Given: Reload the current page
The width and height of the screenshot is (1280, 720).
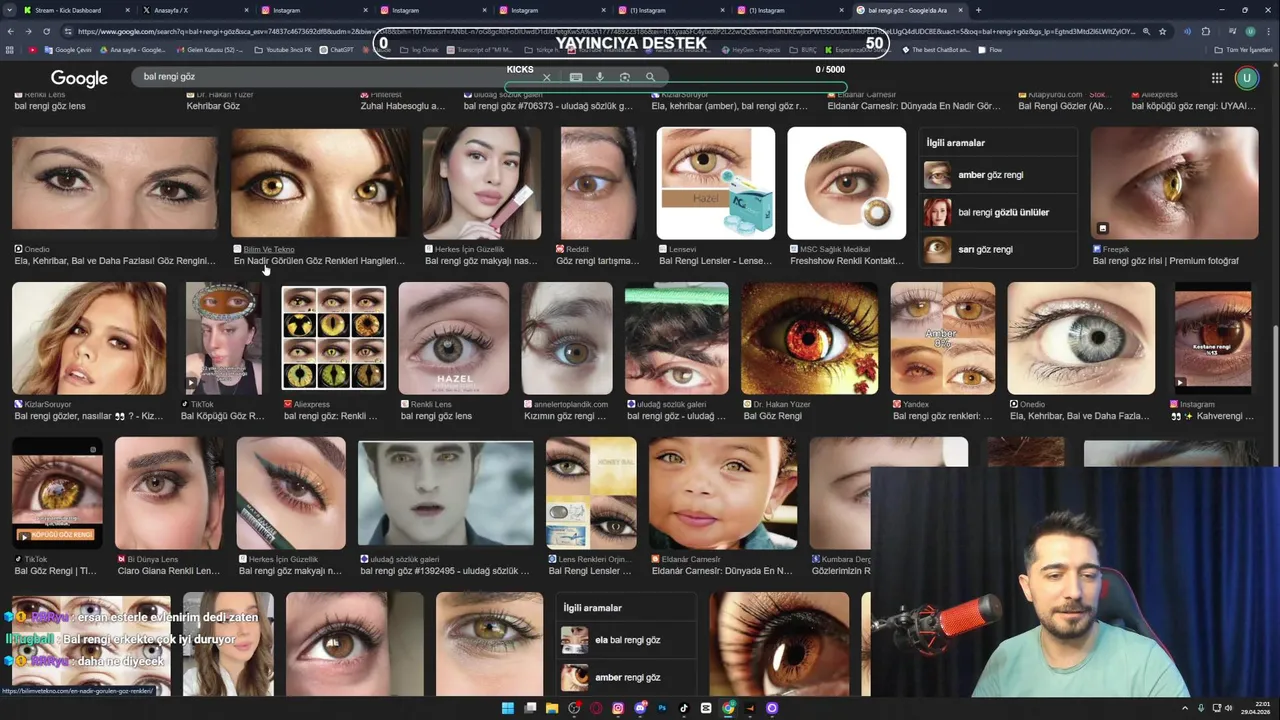Looking at the screenshot, I should point(47,31).
